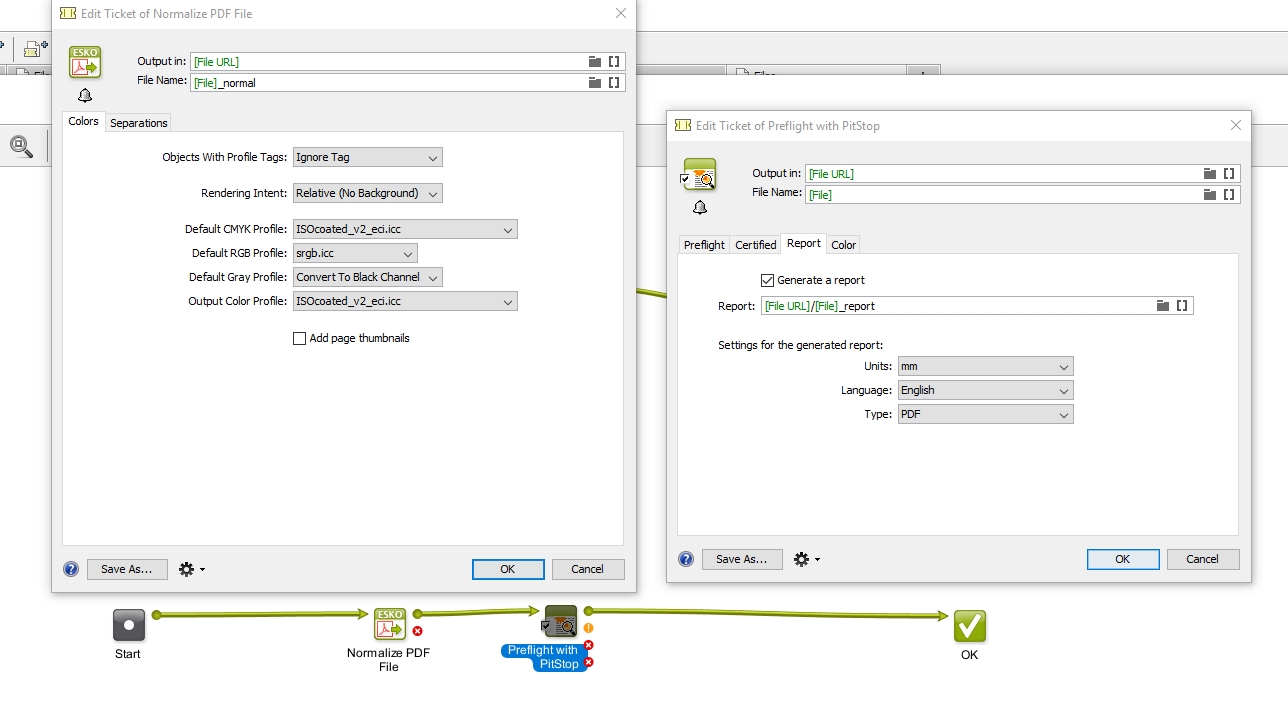Click Save As in Preflight dialog

(742, 559)
